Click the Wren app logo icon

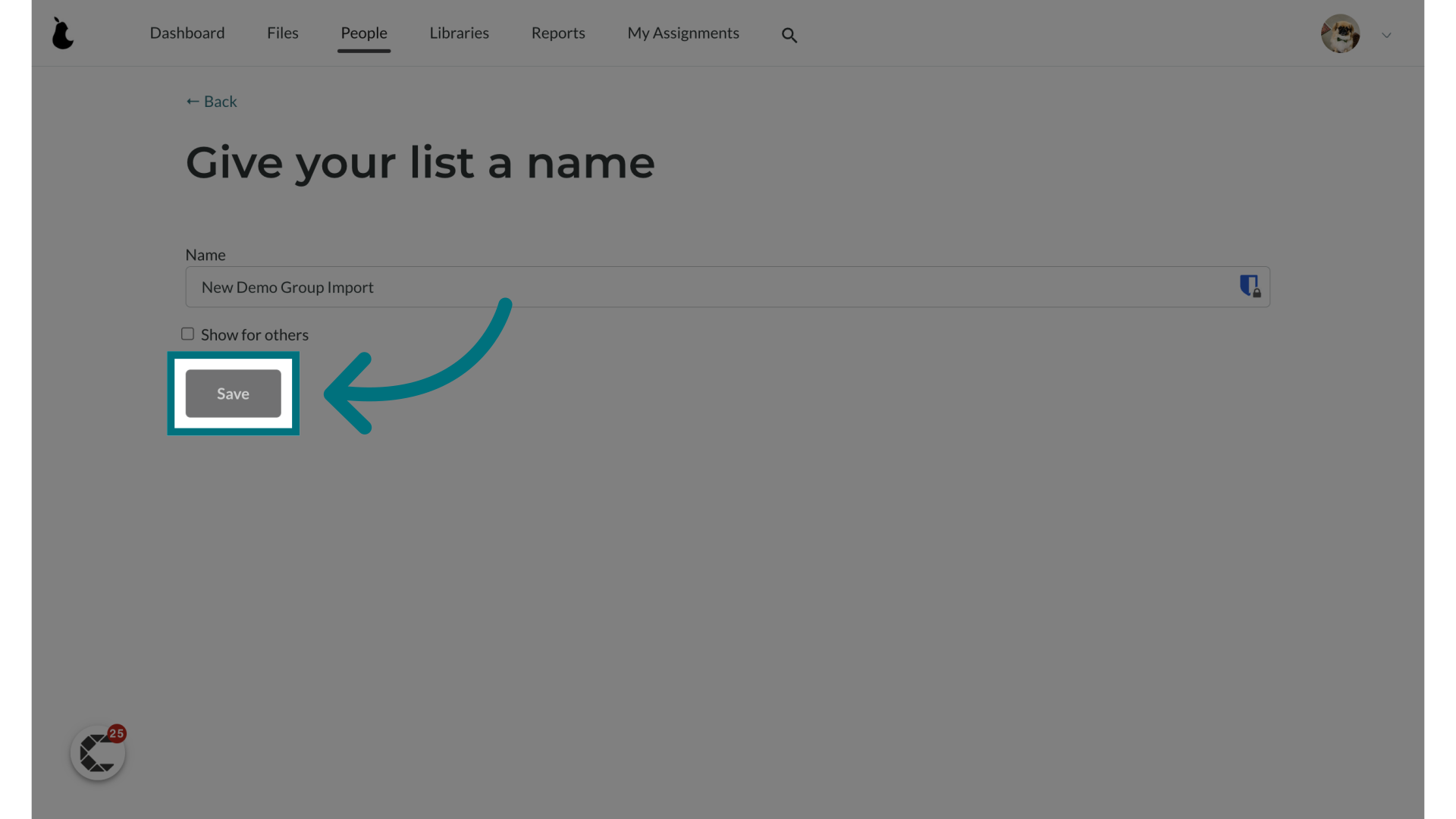pos(63,33)
